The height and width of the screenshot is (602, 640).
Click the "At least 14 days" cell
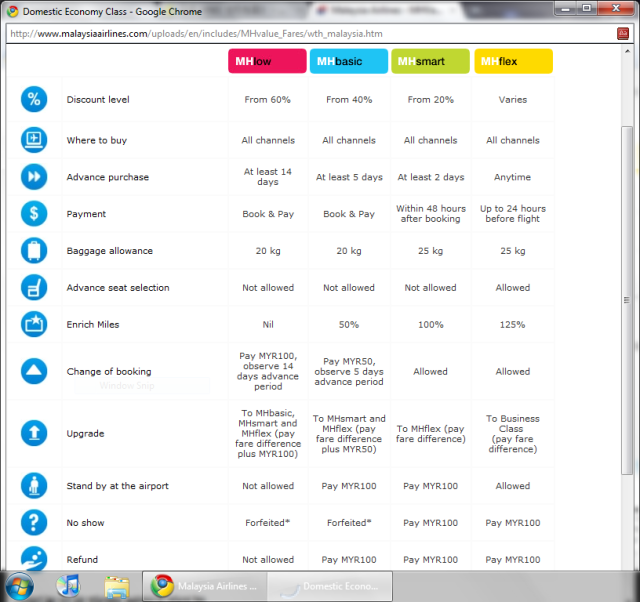click(268, 177)
